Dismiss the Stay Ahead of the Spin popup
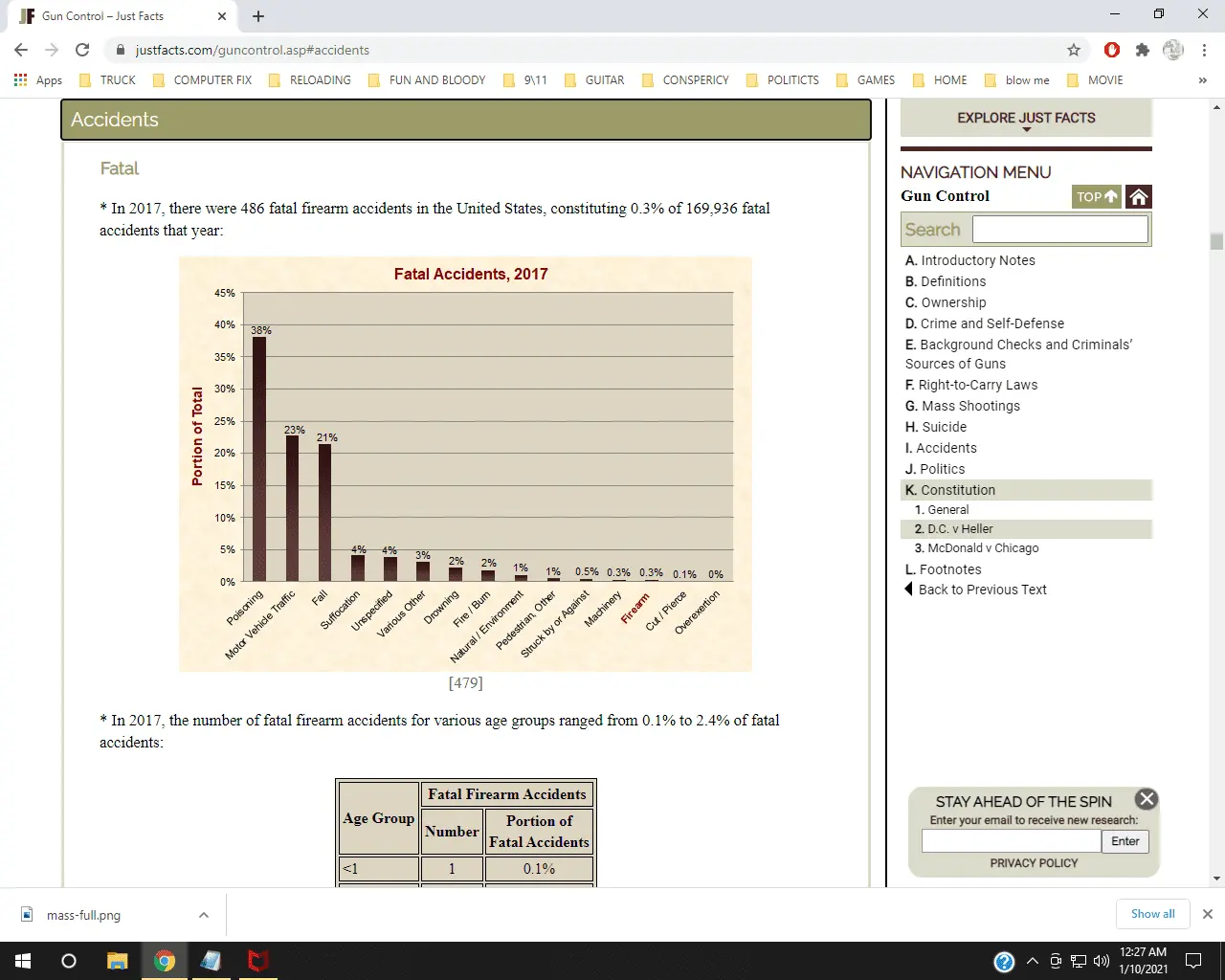 pyautogui.click(x=1146, y=799)
